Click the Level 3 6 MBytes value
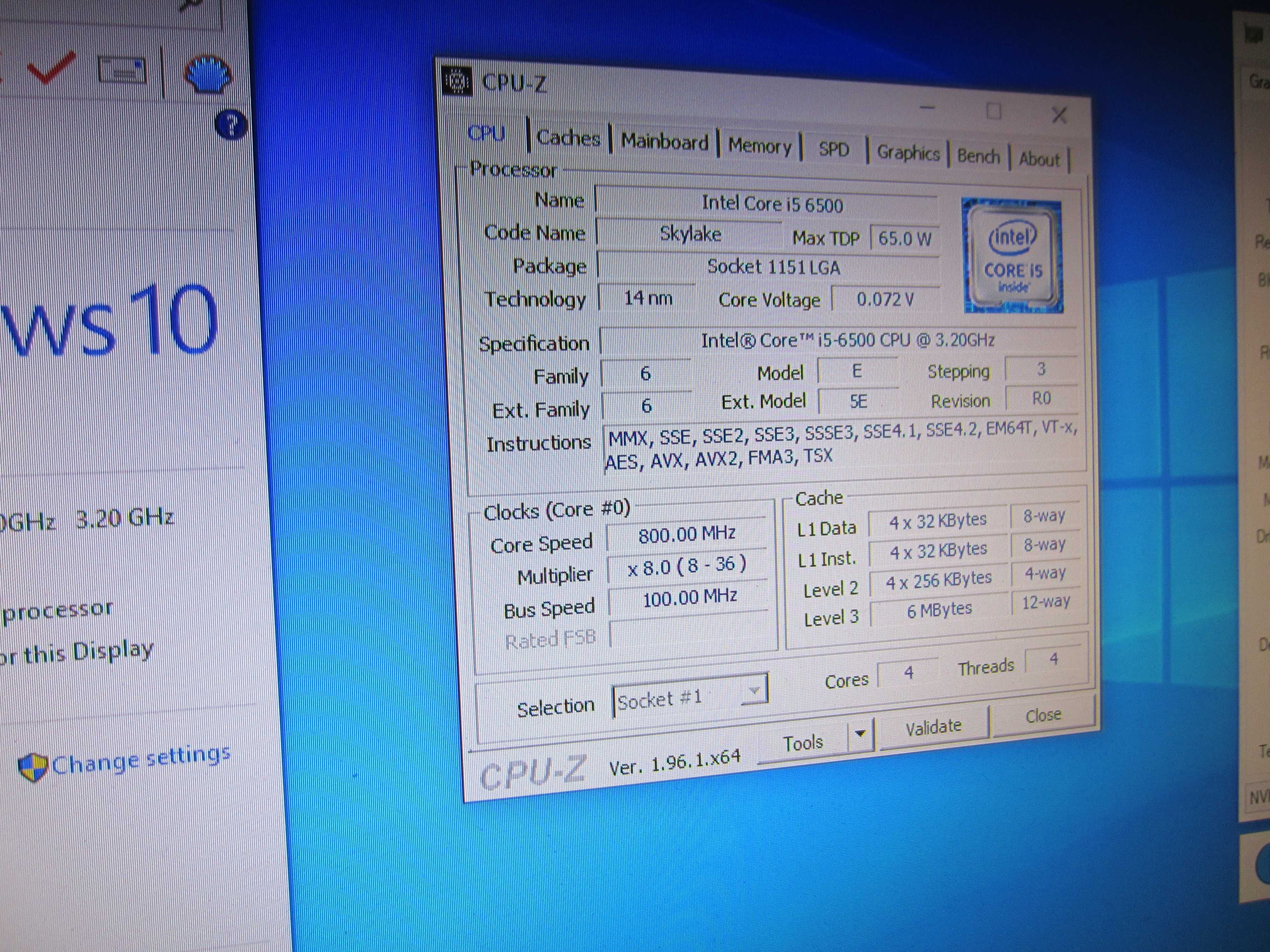Image resolution: width=1270 pixels, height=952 pixels. (x=939, y=610)
